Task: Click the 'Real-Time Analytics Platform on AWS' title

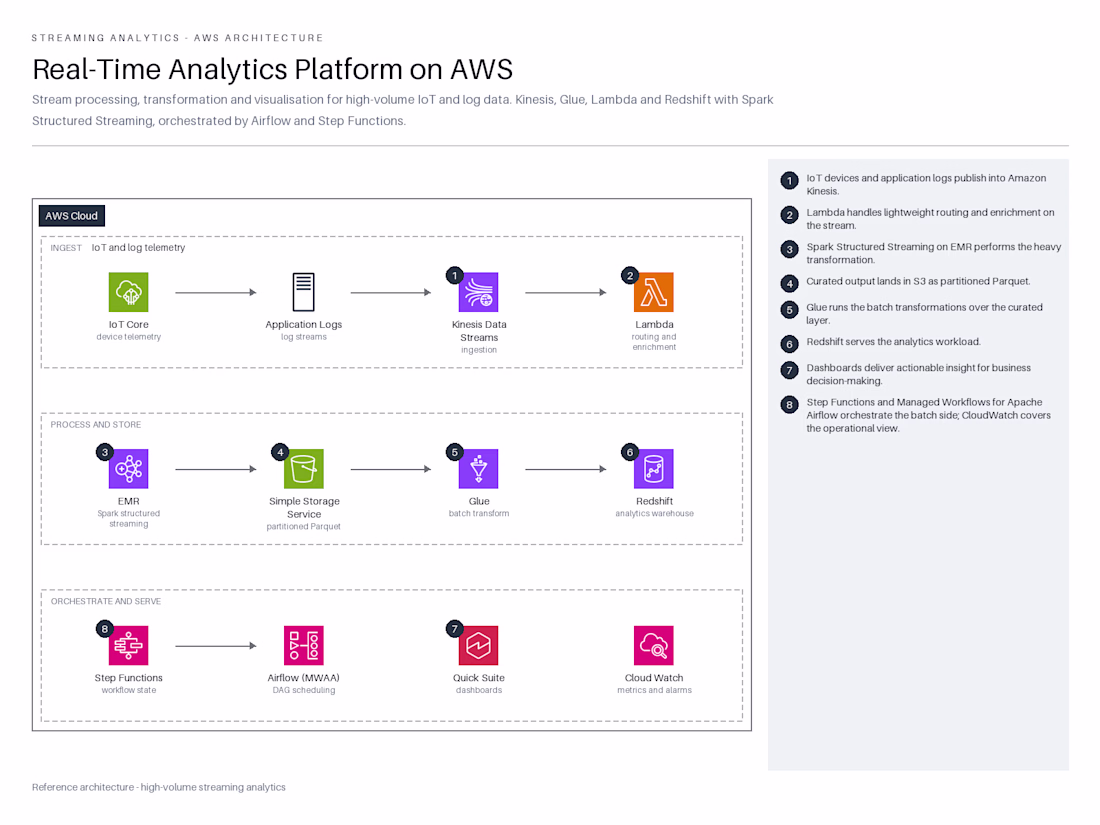Action: pos(272,69)
